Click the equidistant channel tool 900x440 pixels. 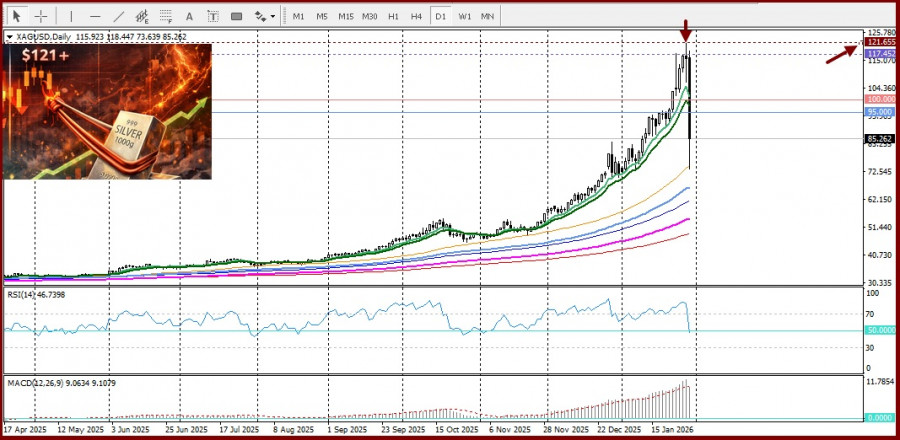click(x=143, y=17)
